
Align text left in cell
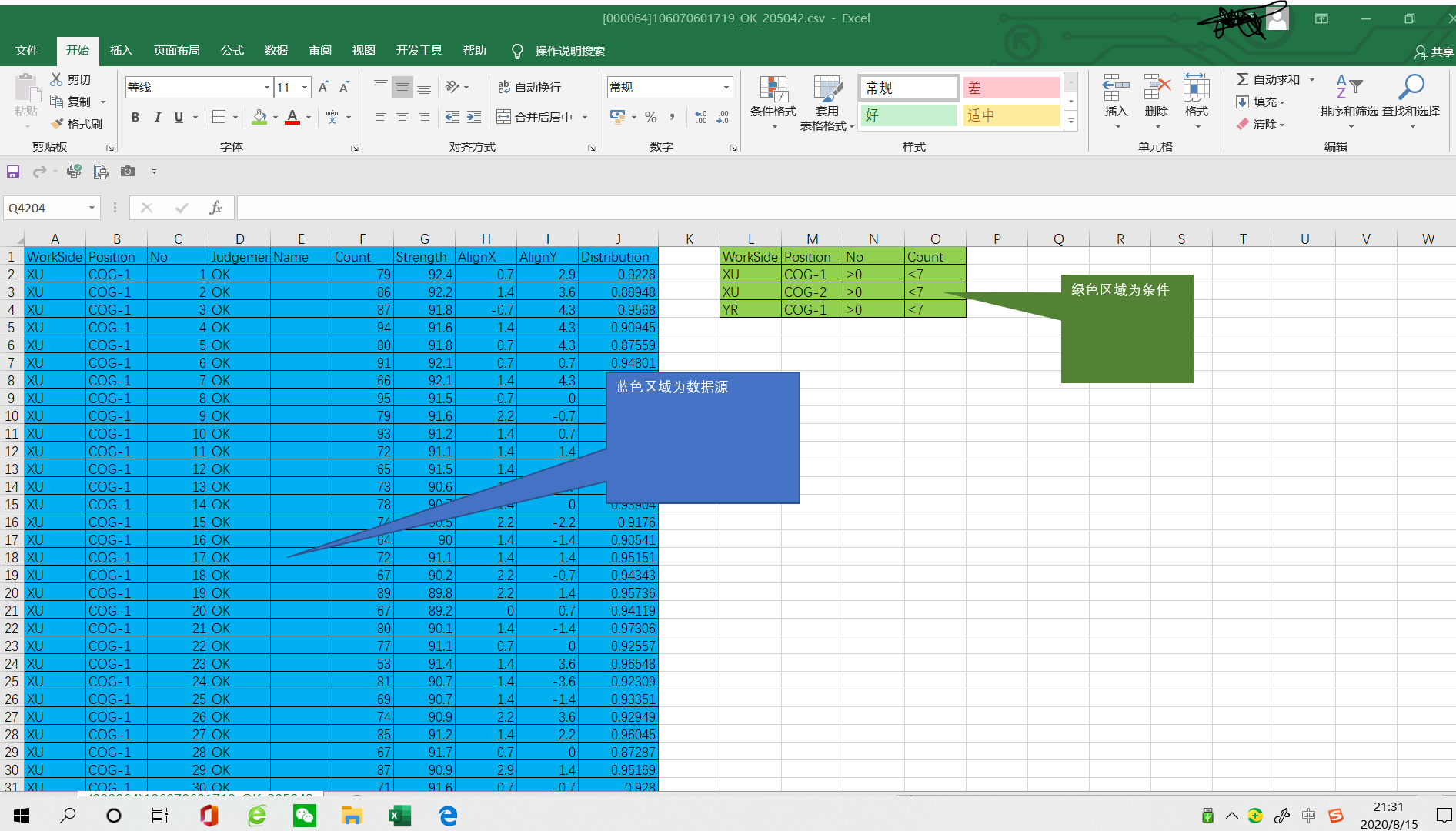(x=381, y=117)
